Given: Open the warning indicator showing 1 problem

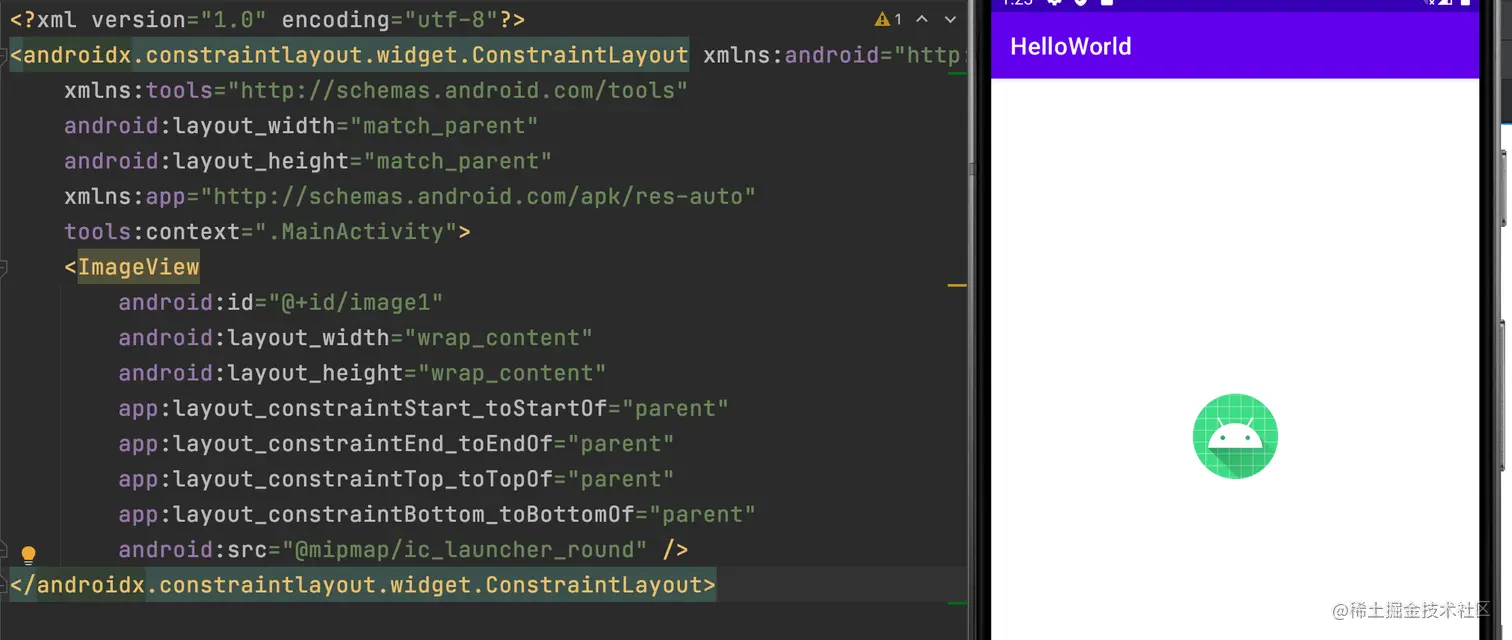Looking at the screenshot, I should click(x=888, y=20).
